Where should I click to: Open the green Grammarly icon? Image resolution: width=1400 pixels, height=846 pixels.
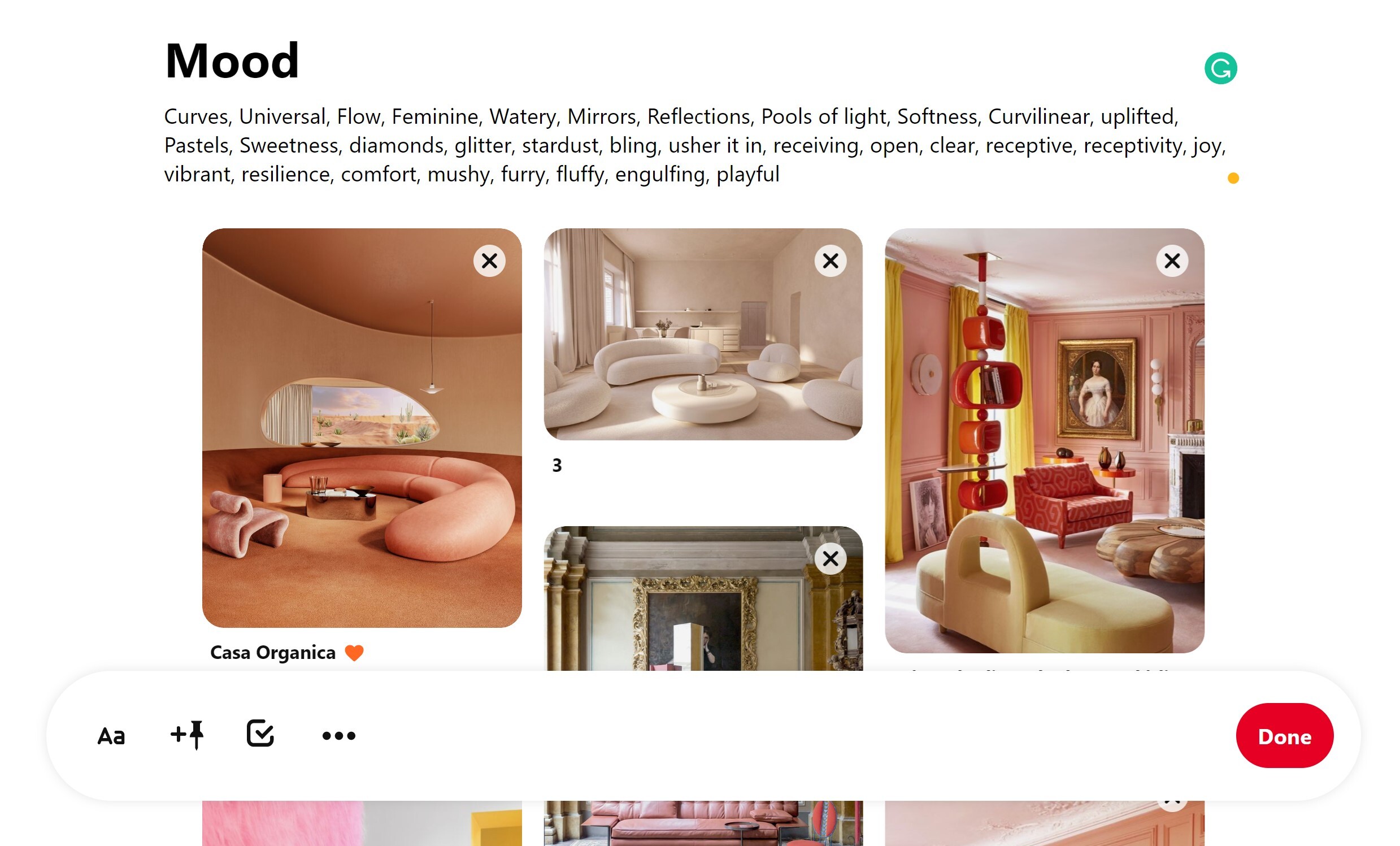(1220, 68)
